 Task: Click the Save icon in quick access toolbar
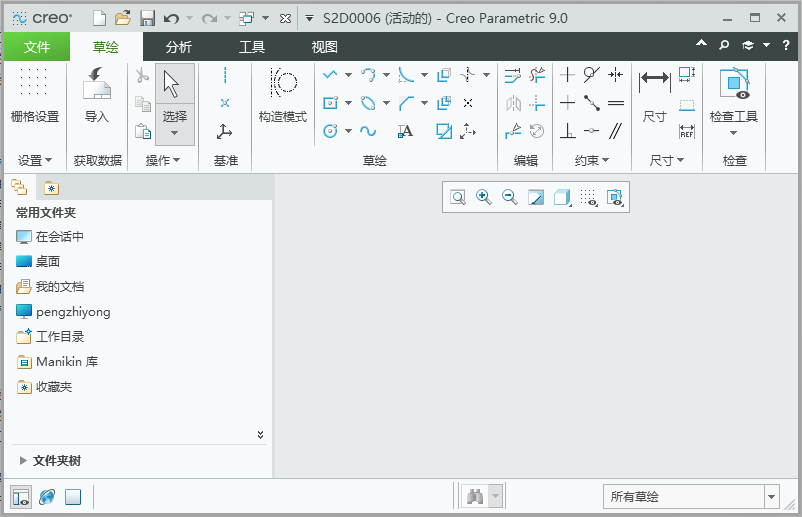point(147,18)
